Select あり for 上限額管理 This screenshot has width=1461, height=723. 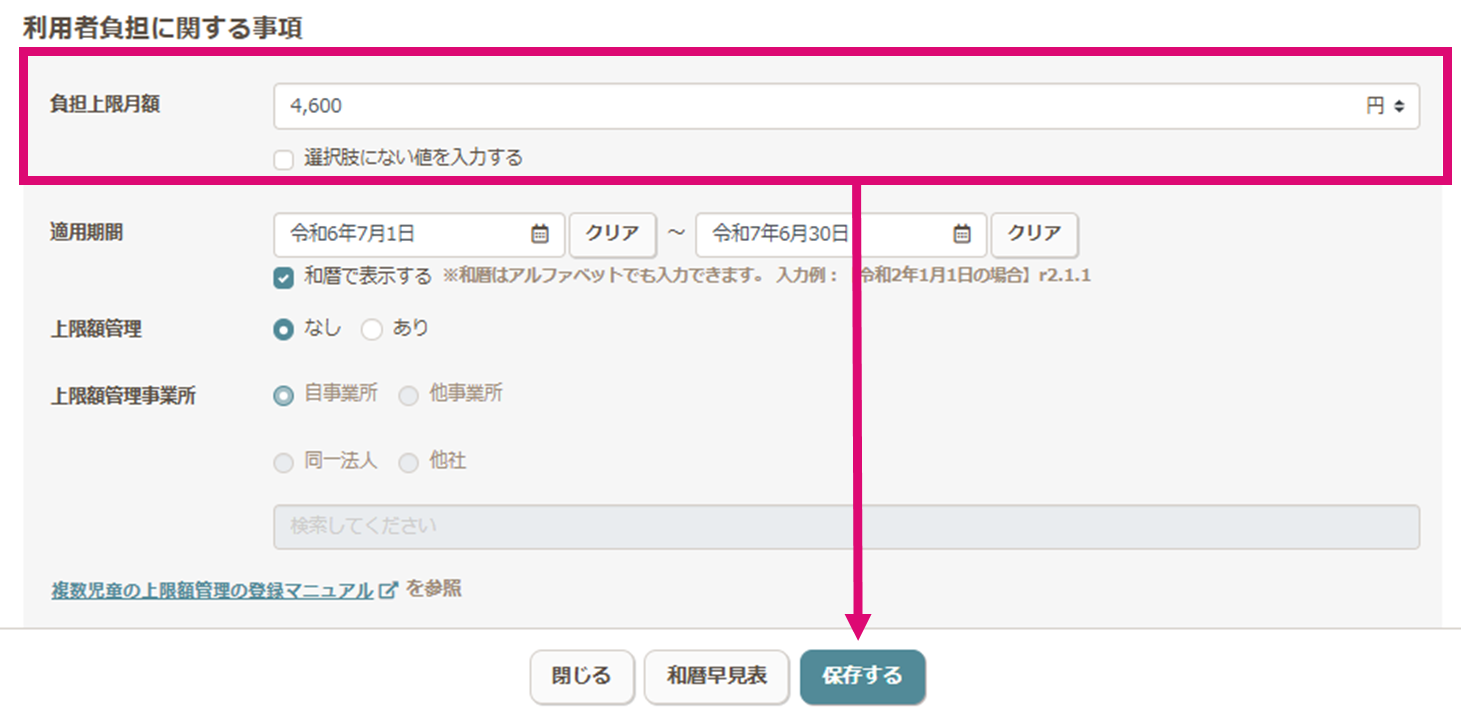(x=372, y=330)
